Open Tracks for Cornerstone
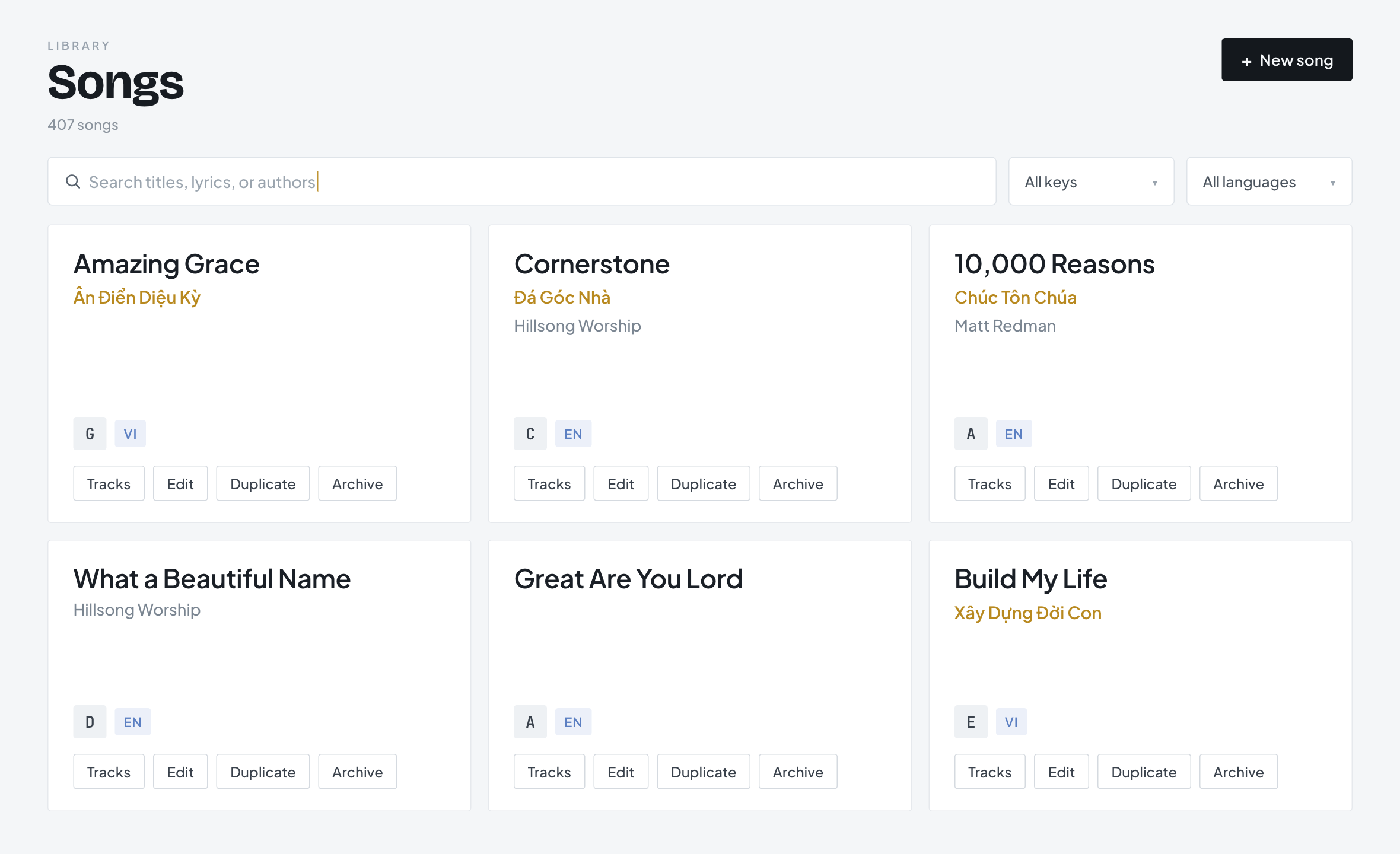Viewport: 1400px width, 854px height. pyautogui.click(x=549, y=483)
